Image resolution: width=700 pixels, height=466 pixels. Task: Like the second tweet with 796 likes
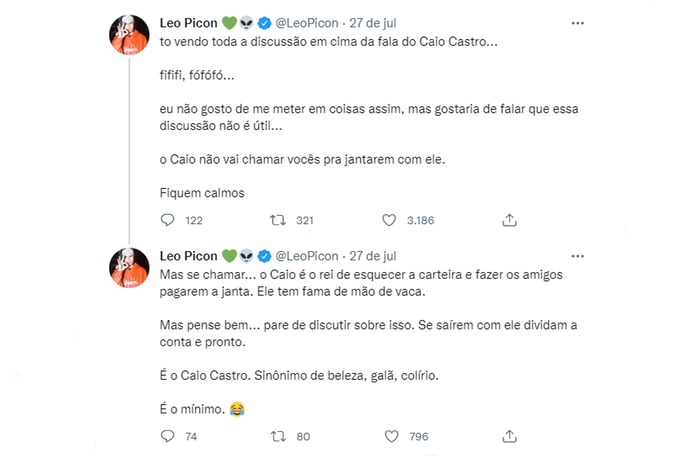tap(393, 436)
